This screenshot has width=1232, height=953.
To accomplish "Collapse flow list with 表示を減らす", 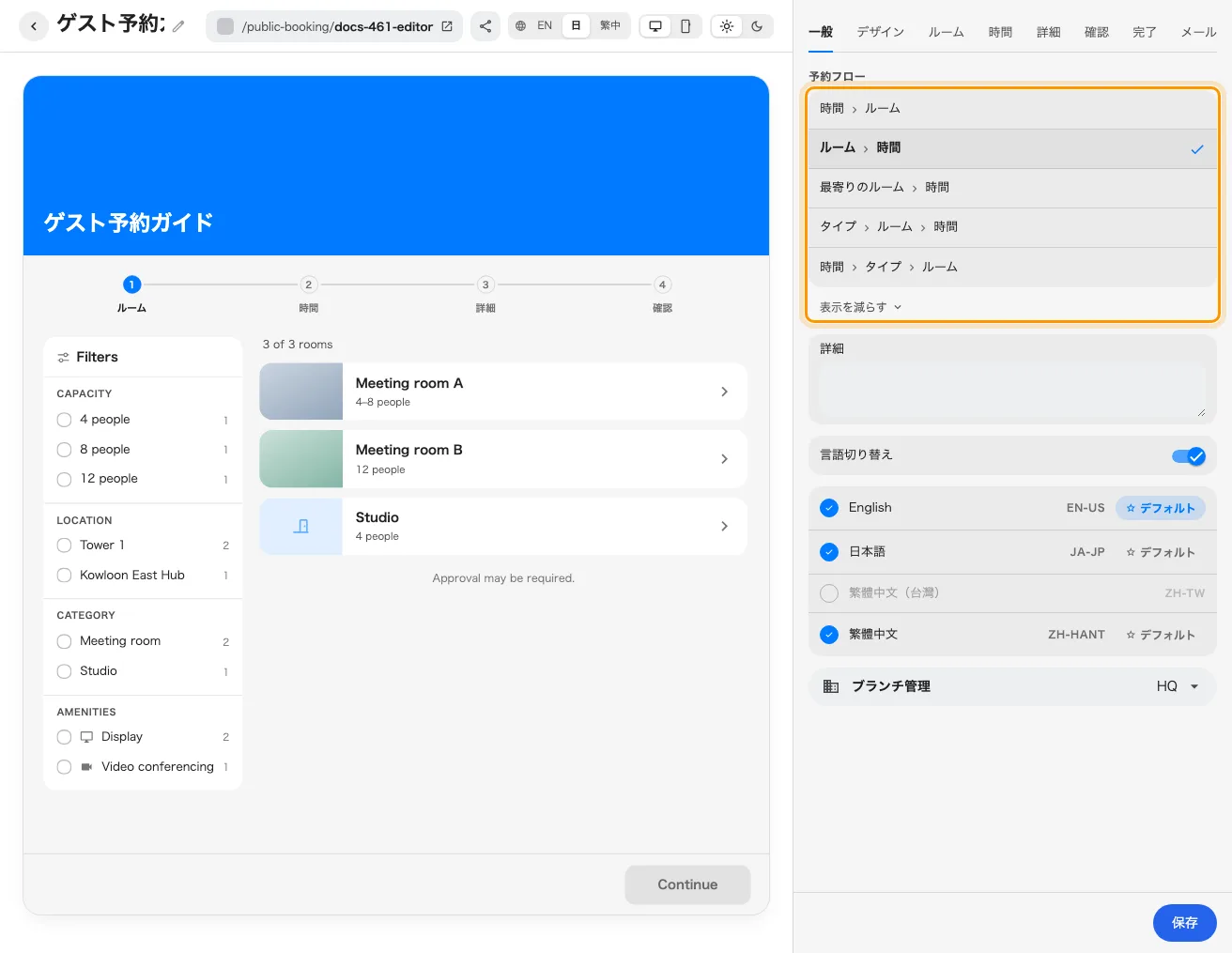I will (x=860, y=307).
